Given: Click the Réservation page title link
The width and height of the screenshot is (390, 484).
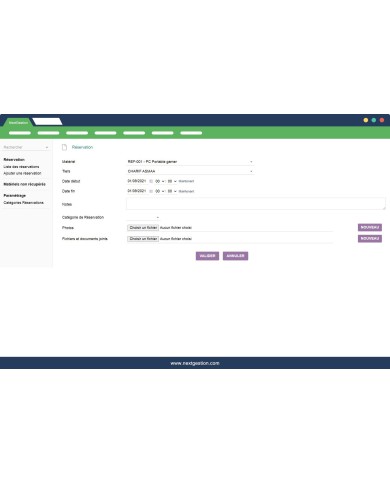Looking at the screenshot, I should pos(82,147).
